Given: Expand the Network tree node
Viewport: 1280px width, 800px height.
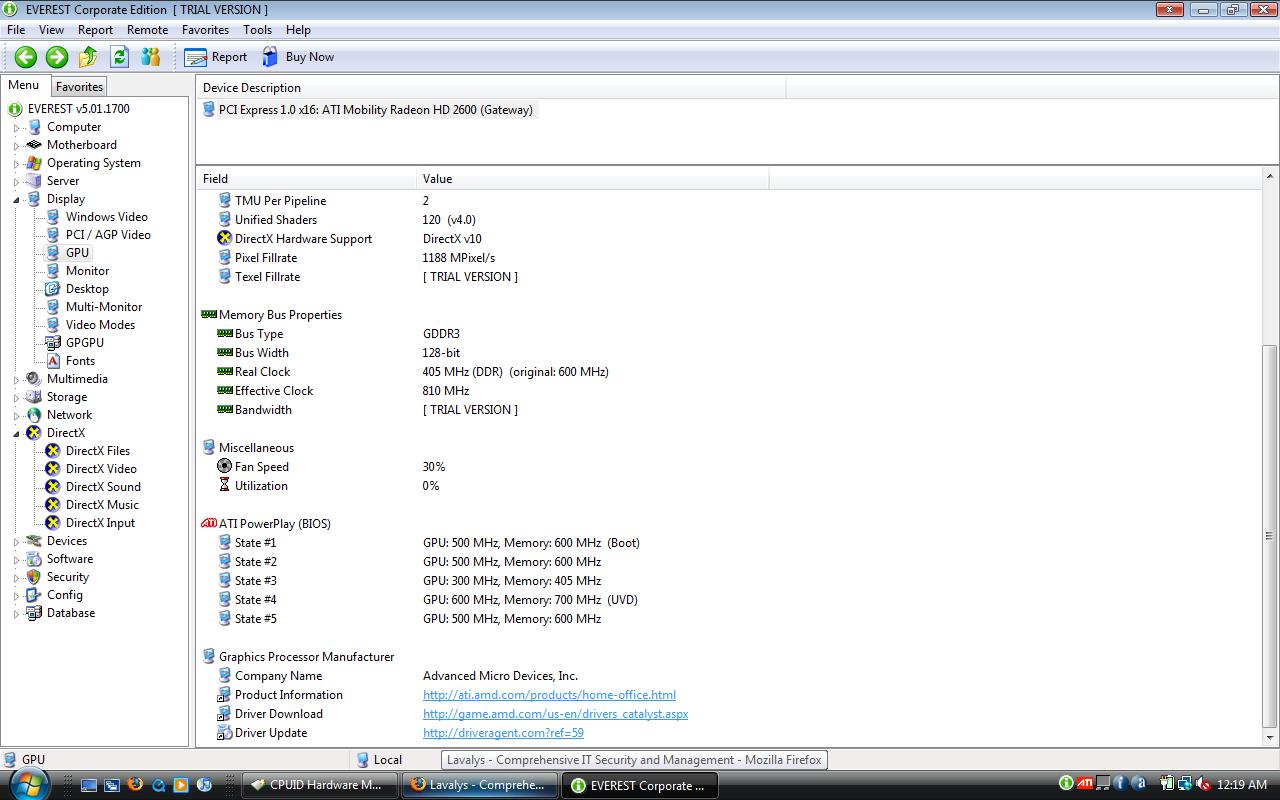Looking at the screenshot, I should pyautogui.click(x=17, y=416).
